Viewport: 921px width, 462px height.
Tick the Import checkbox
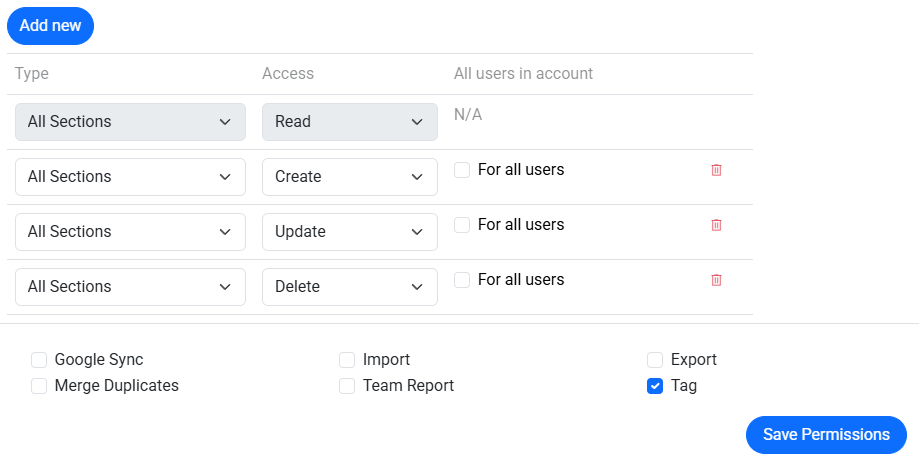(x=347, y=360)
